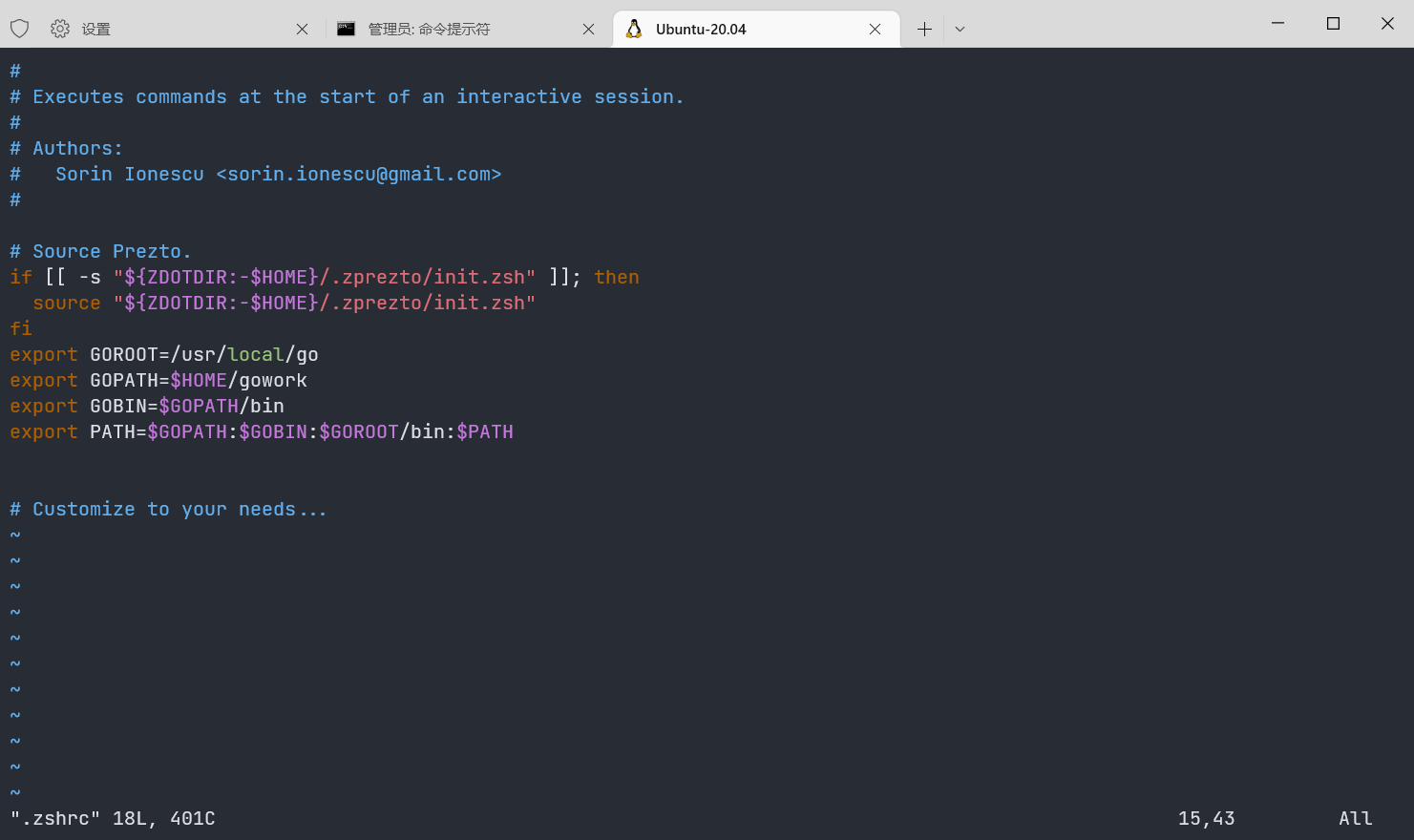Click the shield icon on the Settings tab
This screenshot has width=1414, height=840.
[19, 29]
